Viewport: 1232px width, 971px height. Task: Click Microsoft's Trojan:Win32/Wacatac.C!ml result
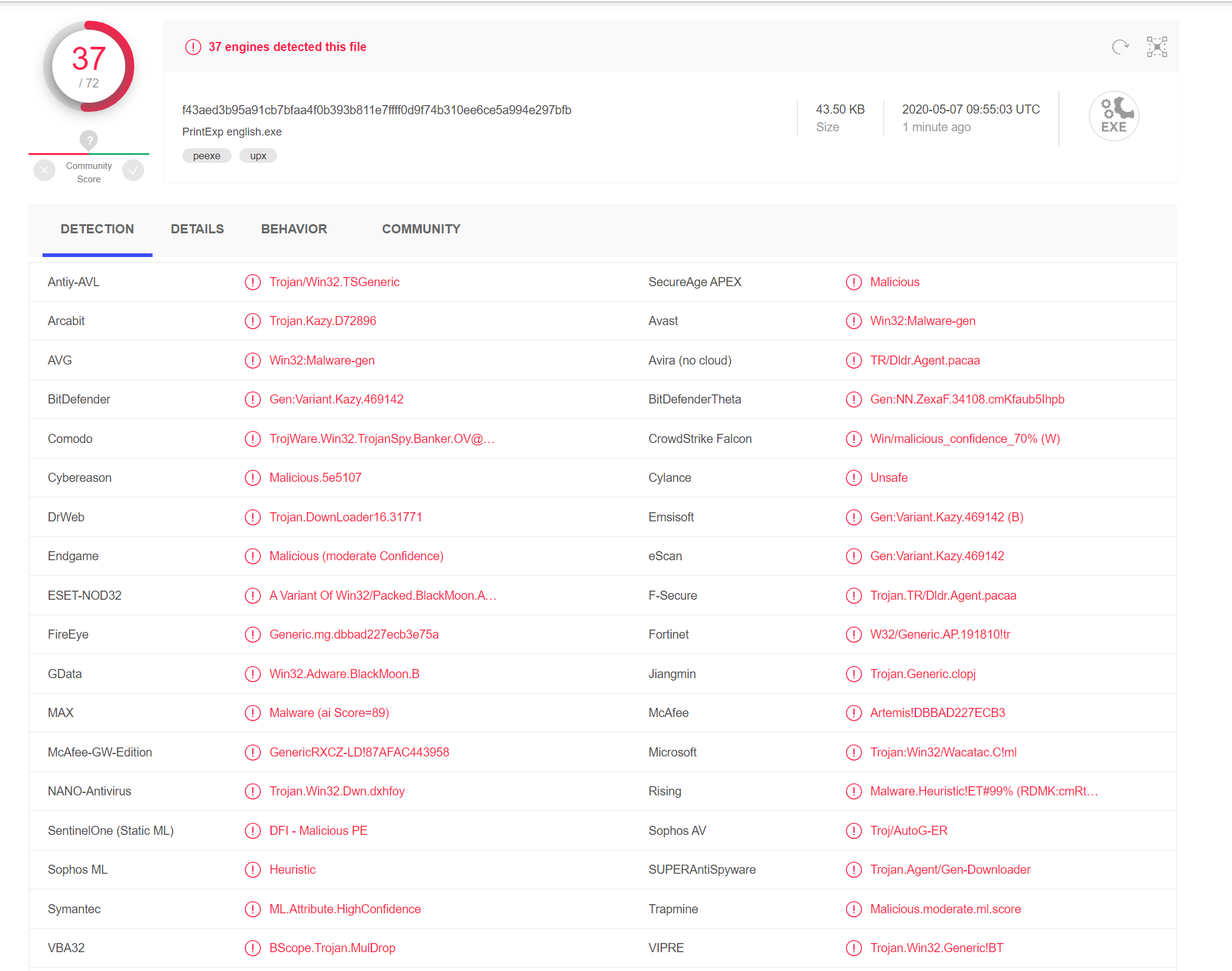pyautogui.click(x=943, y=752)
